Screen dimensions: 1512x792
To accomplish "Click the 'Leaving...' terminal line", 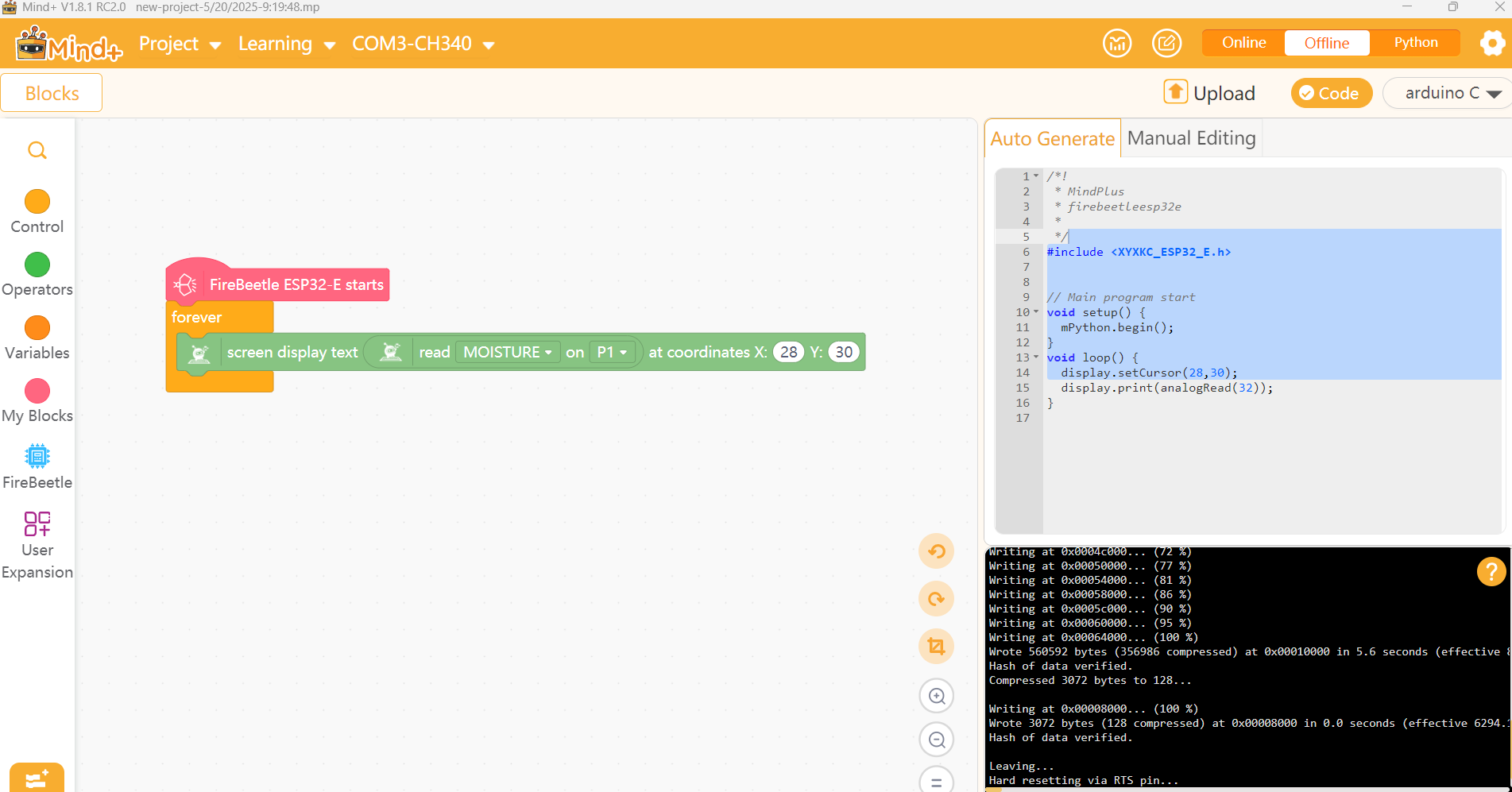I will pyautogui.click(x=1021, y=766).
